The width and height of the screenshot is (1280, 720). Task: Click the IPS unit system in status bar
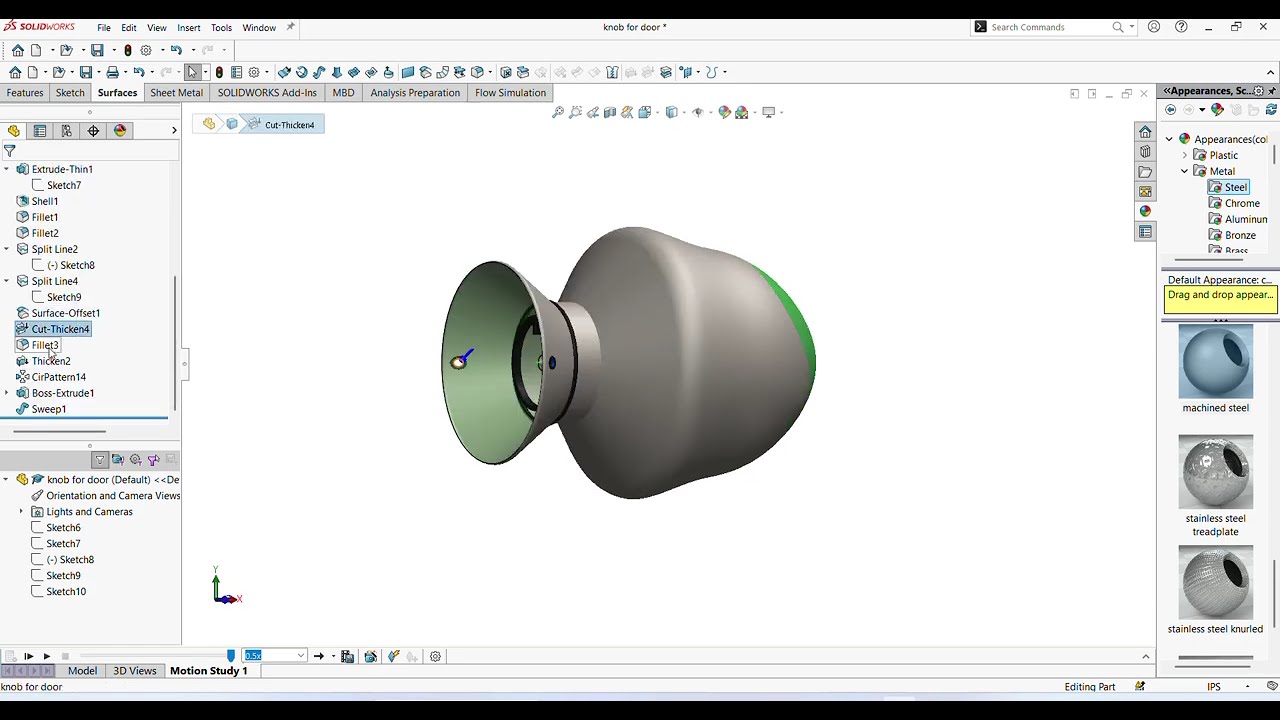click(x=1213, y=687)
